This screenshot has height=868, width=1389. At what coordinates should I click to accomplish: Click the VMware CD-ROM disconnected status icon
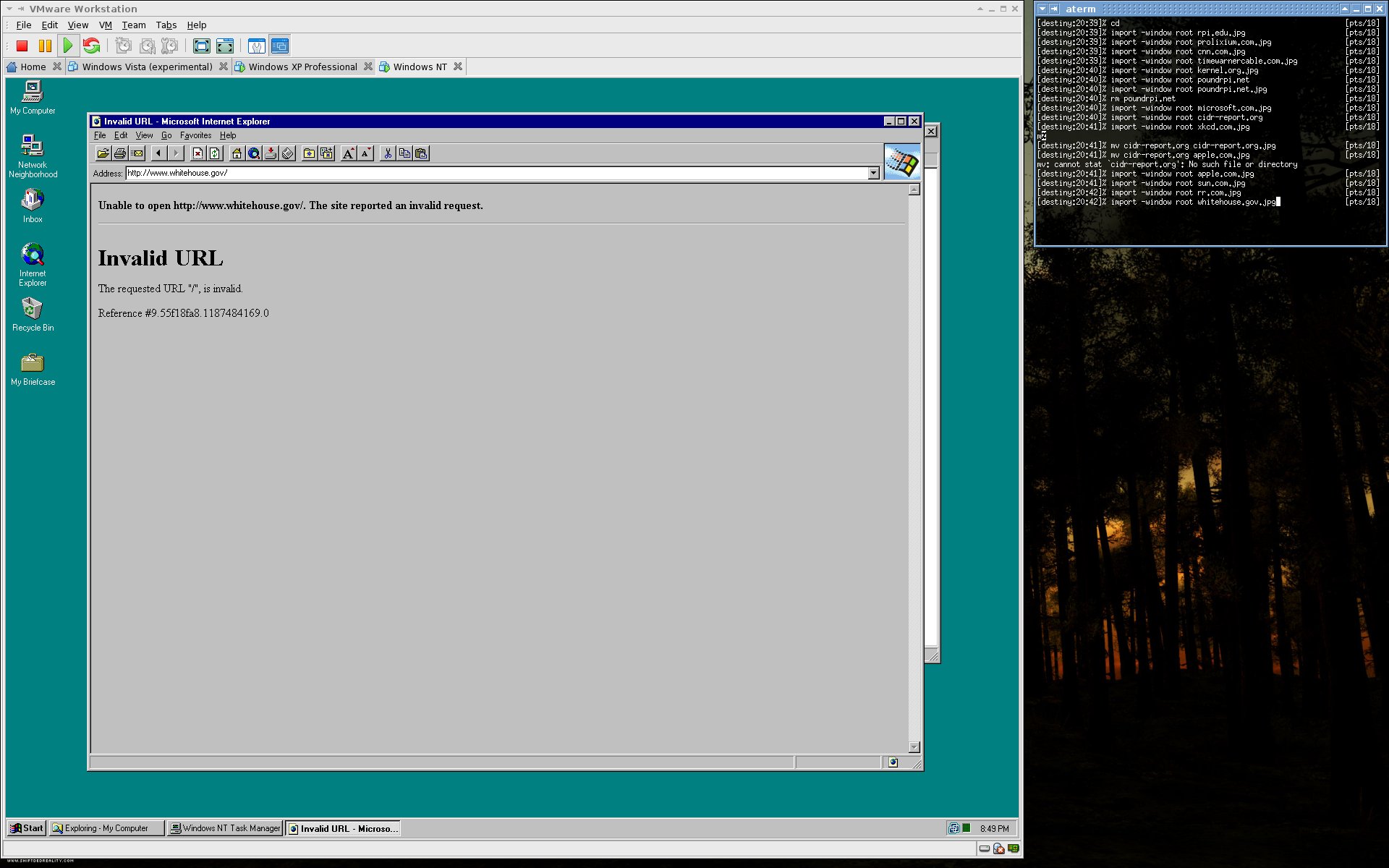[x=999, y=848]
